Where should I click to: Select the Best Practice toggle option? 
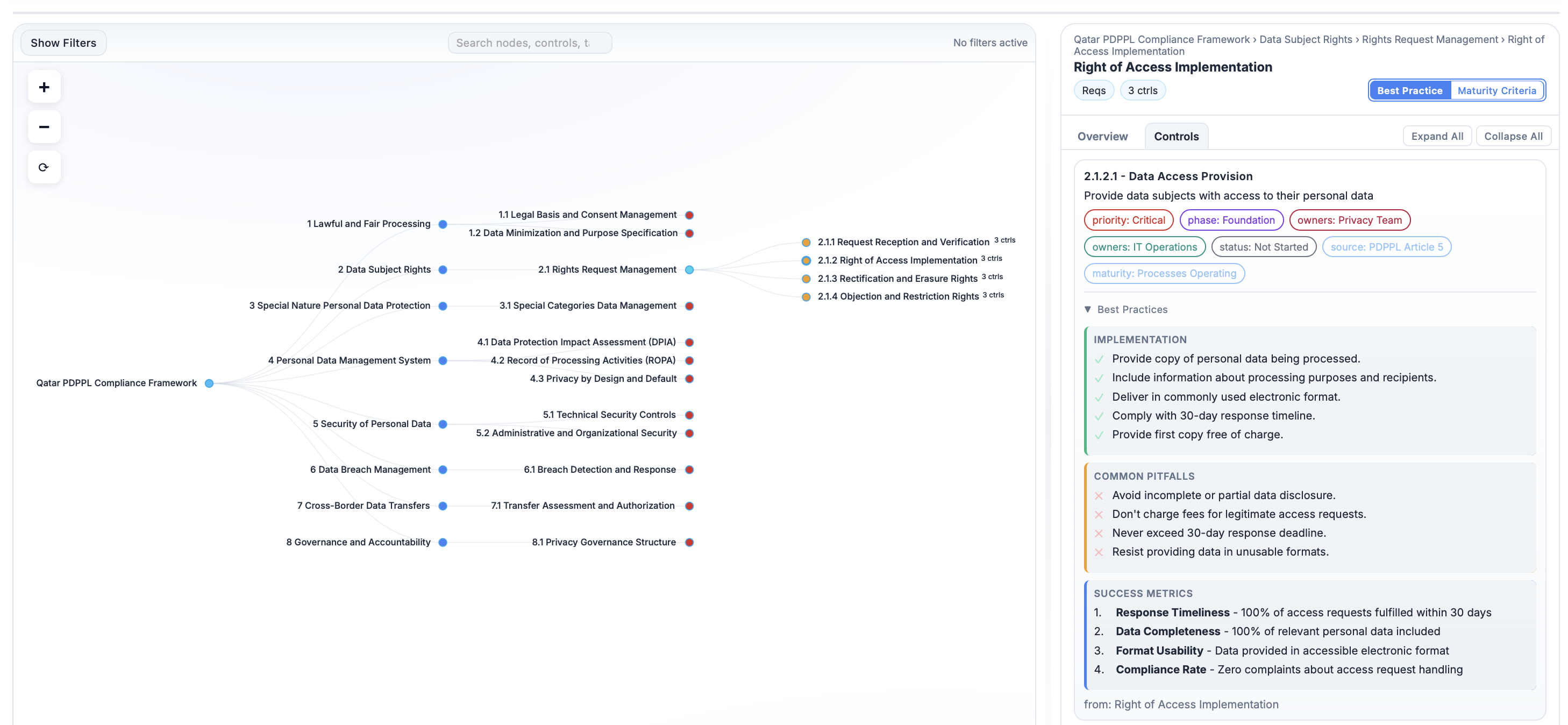click(x=1409, y=91)
